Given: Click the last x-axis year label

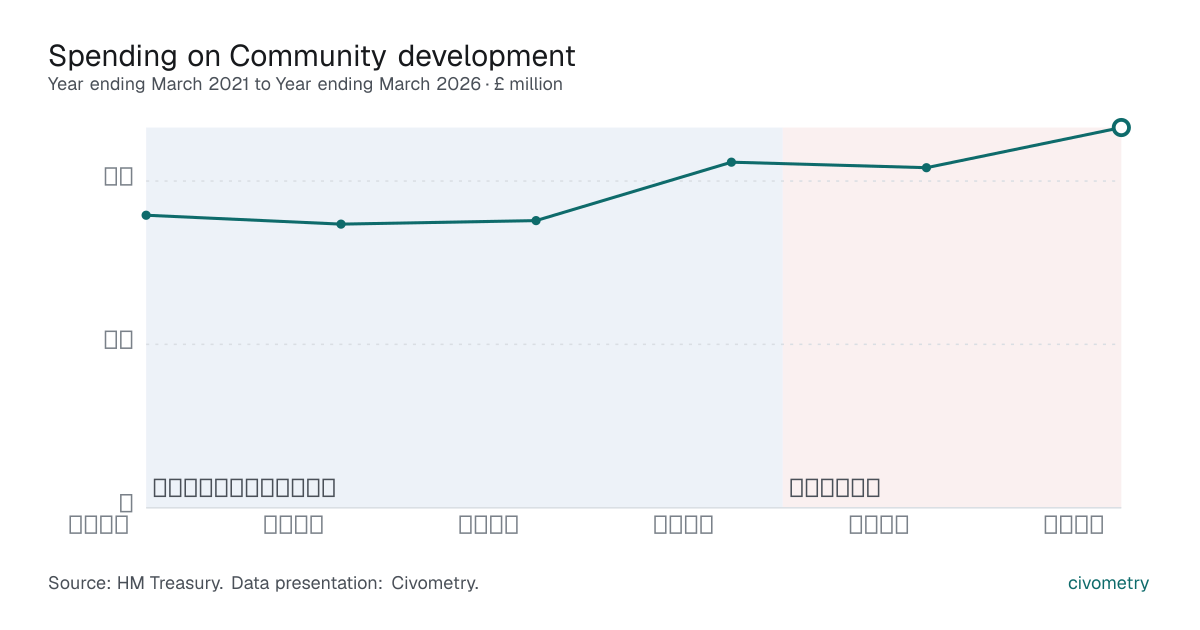Looking at the screenshot, I should tap(1074, 524).
